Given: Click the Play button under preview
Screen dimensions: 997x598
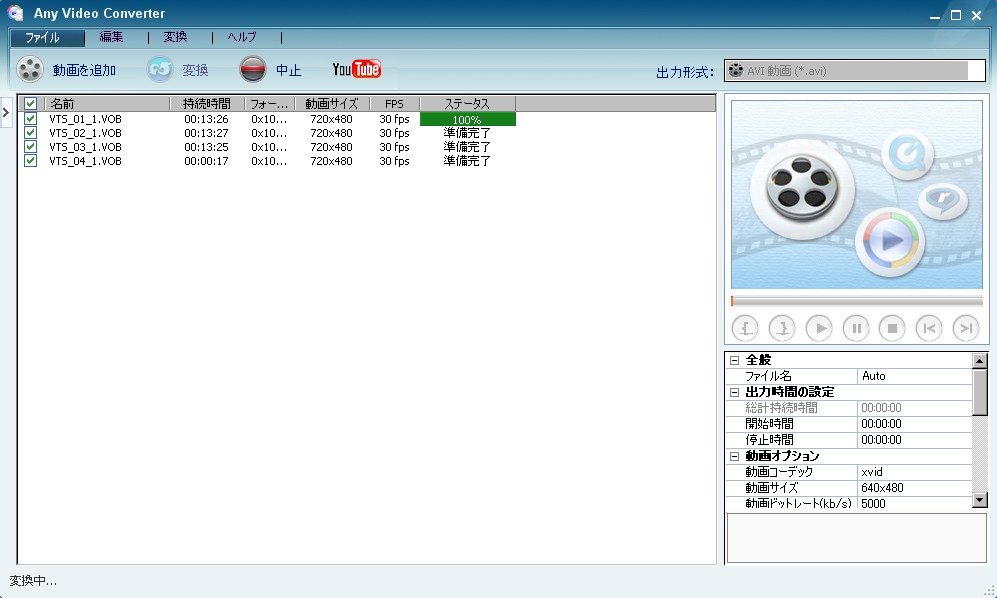Looking at the screenshot, I should coord(819,328).
